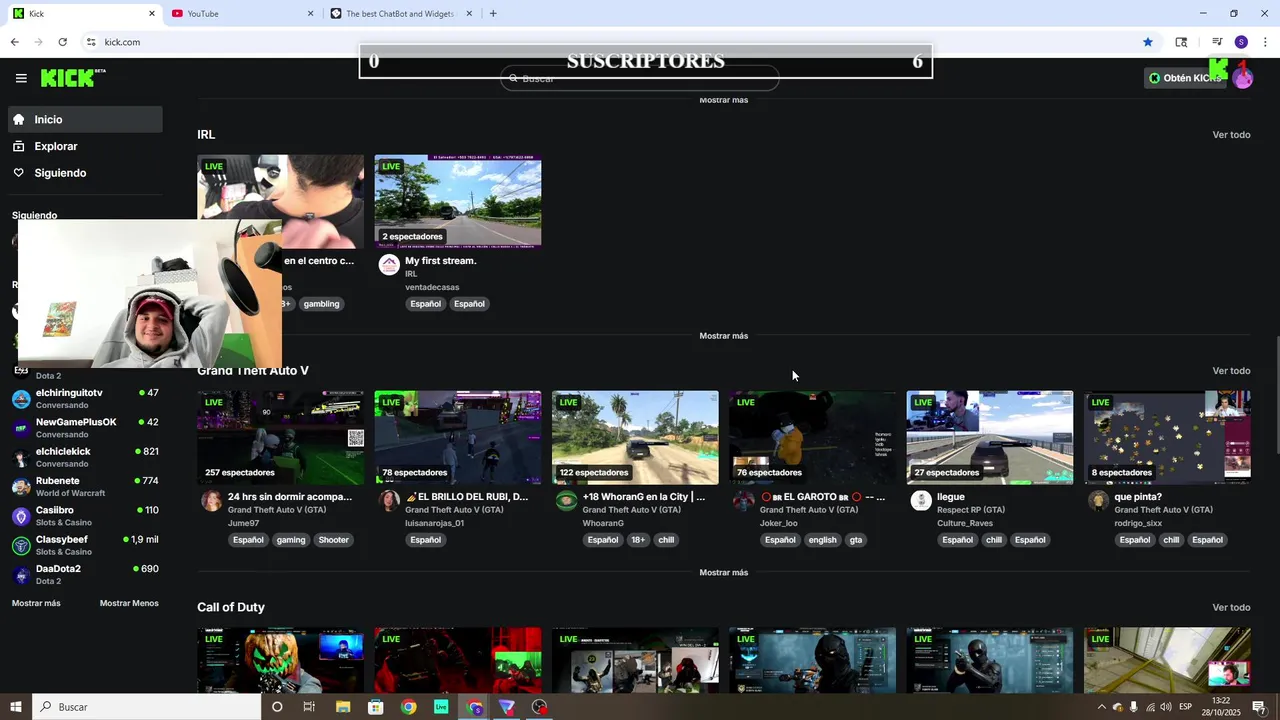Open the Inicio home icon
The height and width of the screenshot is (720, 1280).
click(x=19, y=119)
